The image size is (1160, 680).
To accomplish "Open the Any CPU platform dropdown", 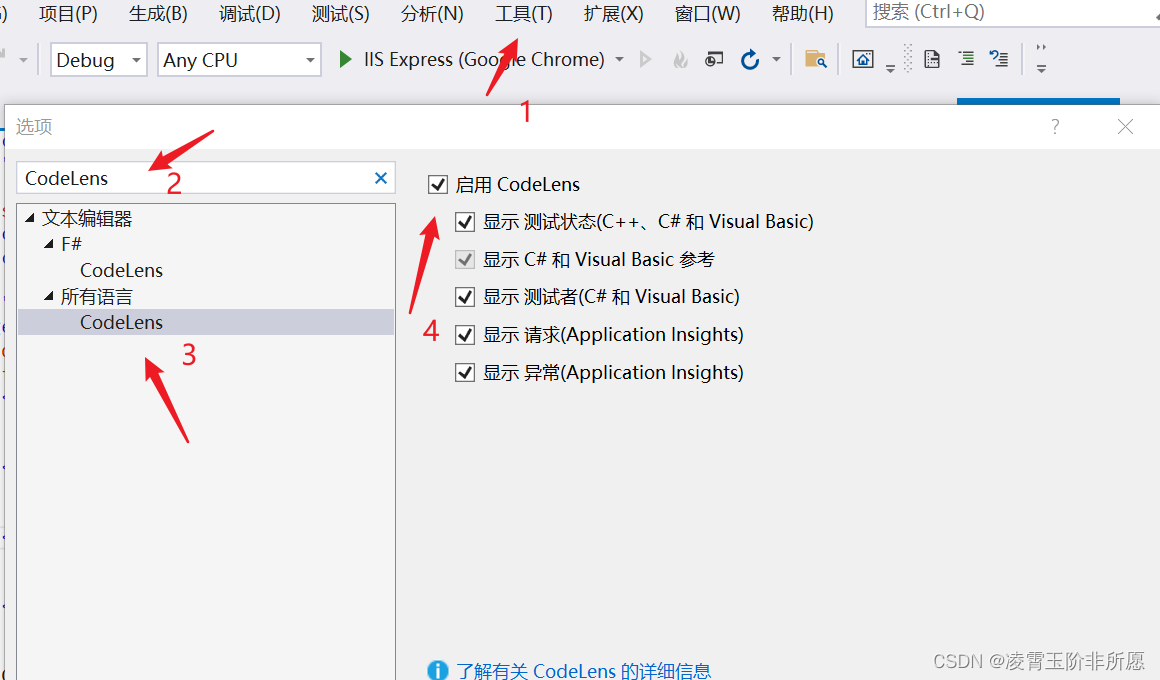I will (311, 60).
